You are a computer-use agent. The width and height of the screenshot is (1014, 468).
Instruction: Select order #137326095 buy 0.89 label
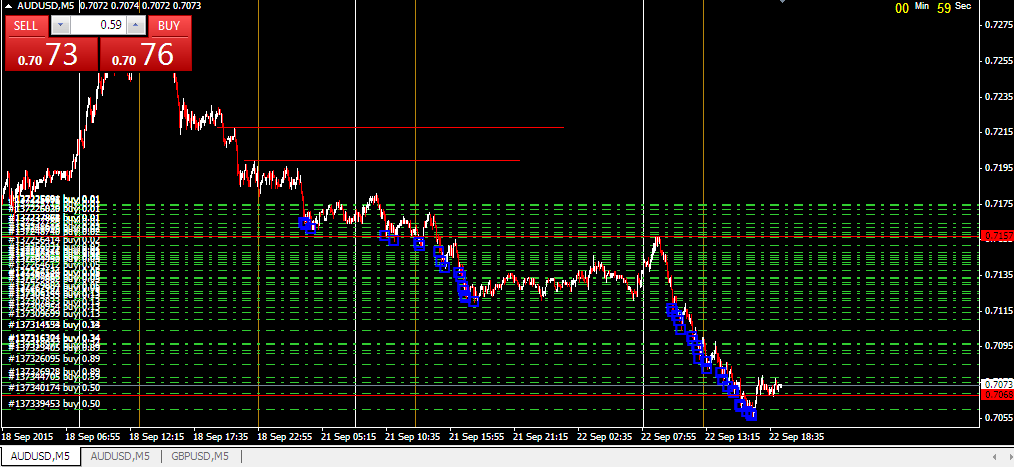(x=54, y=358)
